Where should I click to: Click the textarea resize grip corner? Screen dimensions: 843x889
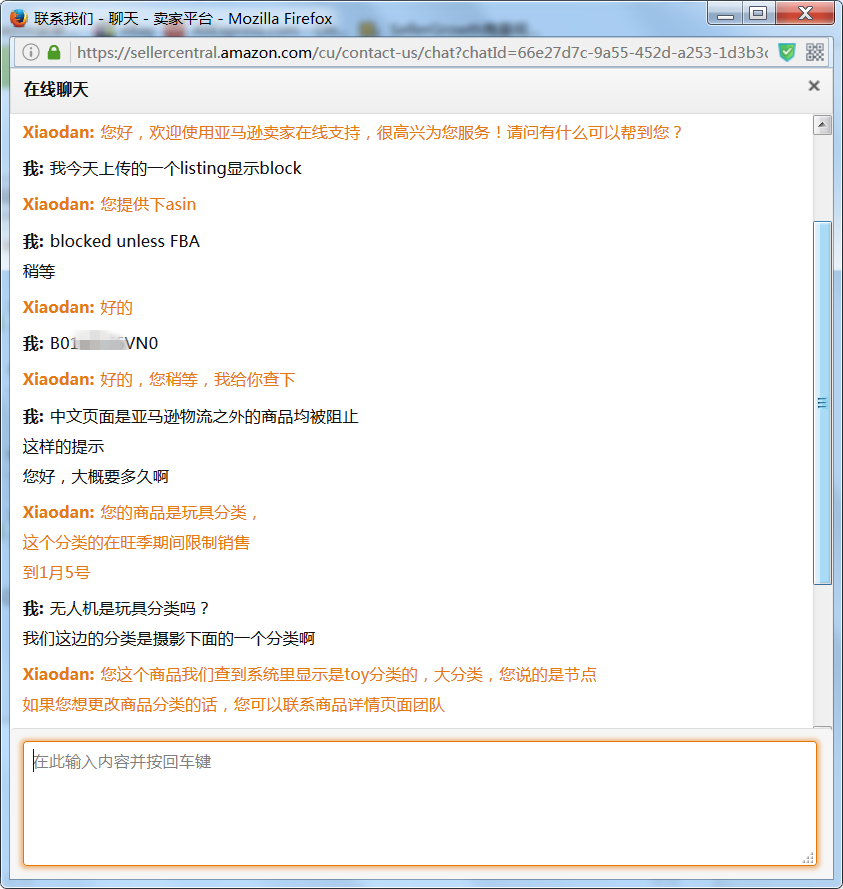point(808,857)
